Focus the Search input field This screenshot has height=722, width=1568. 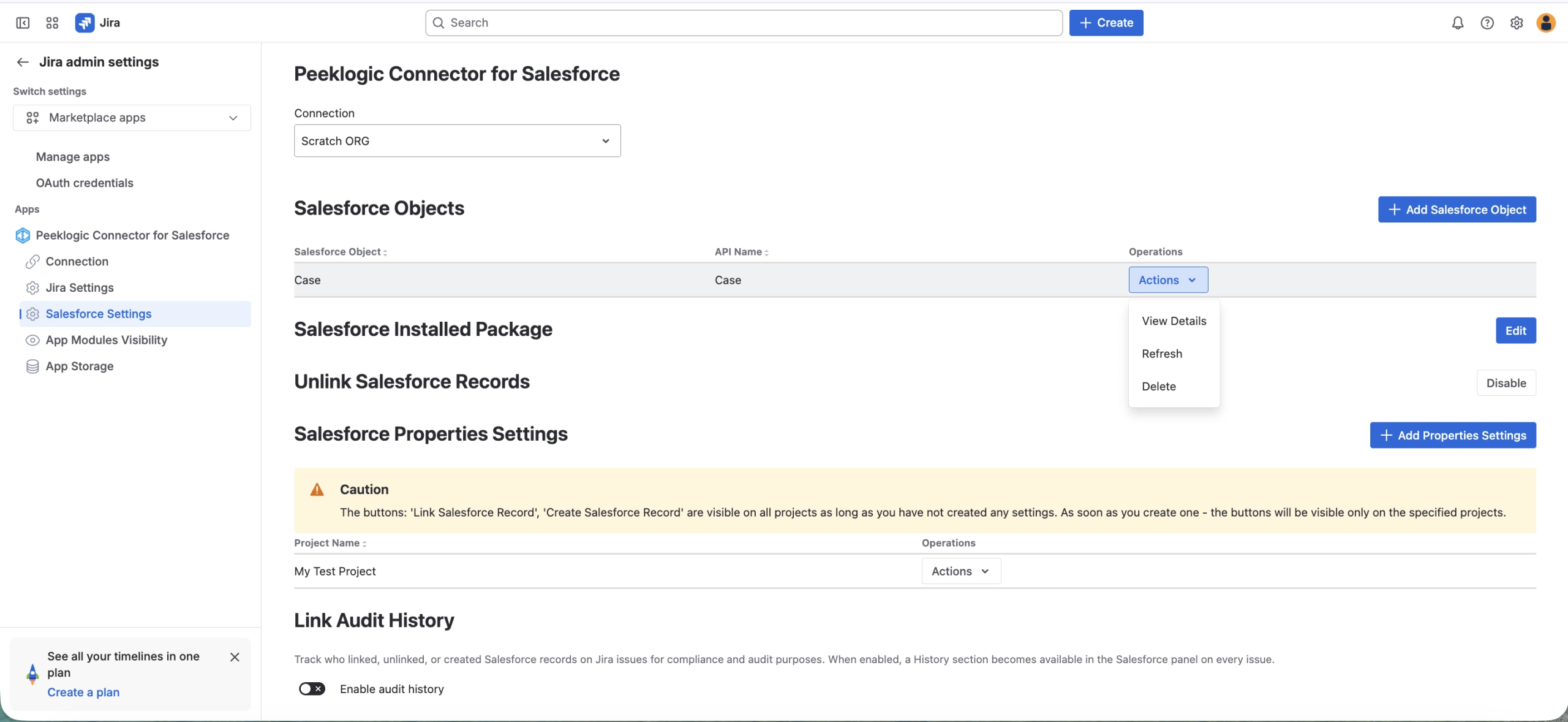click(744, 23)
